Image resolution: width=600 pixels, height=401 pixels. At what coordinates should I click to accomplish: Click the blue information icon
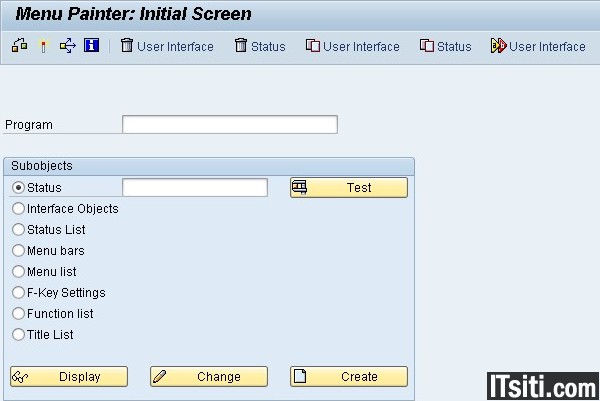(x=91, y=46)
